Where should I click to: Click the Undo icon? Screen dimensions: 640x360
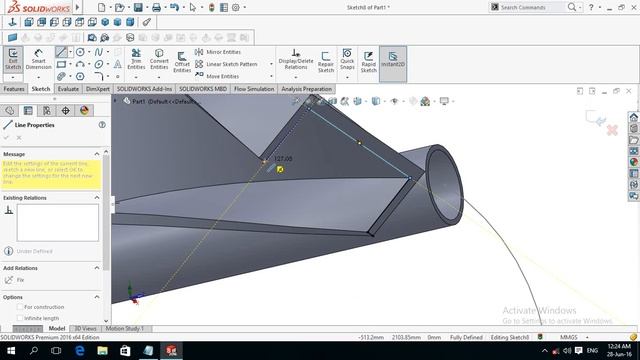click(x=174, y=7)
